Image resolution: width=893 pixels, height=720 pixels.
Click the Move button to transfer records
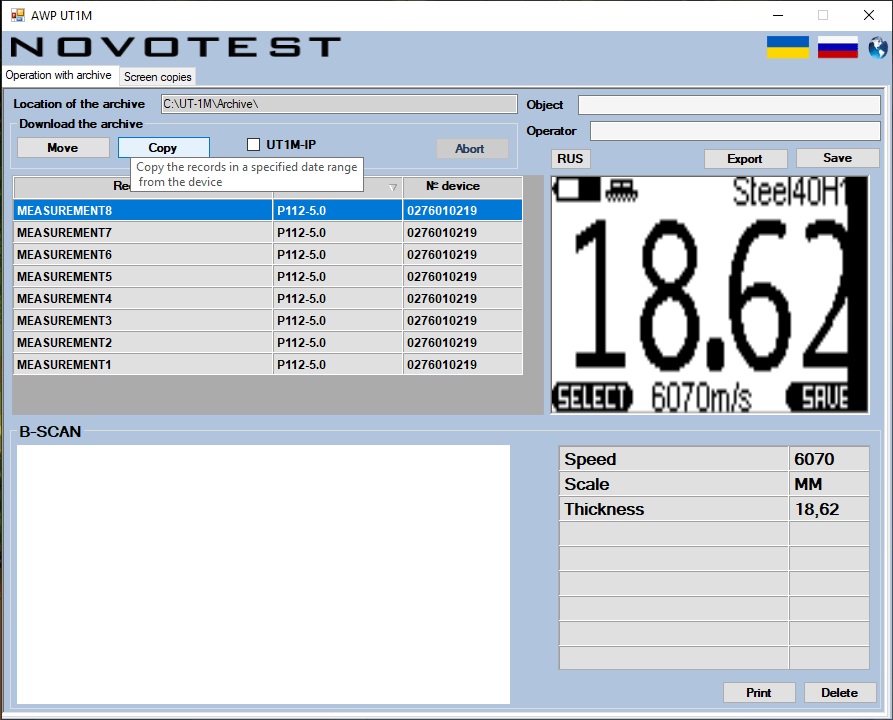[63, 147]
